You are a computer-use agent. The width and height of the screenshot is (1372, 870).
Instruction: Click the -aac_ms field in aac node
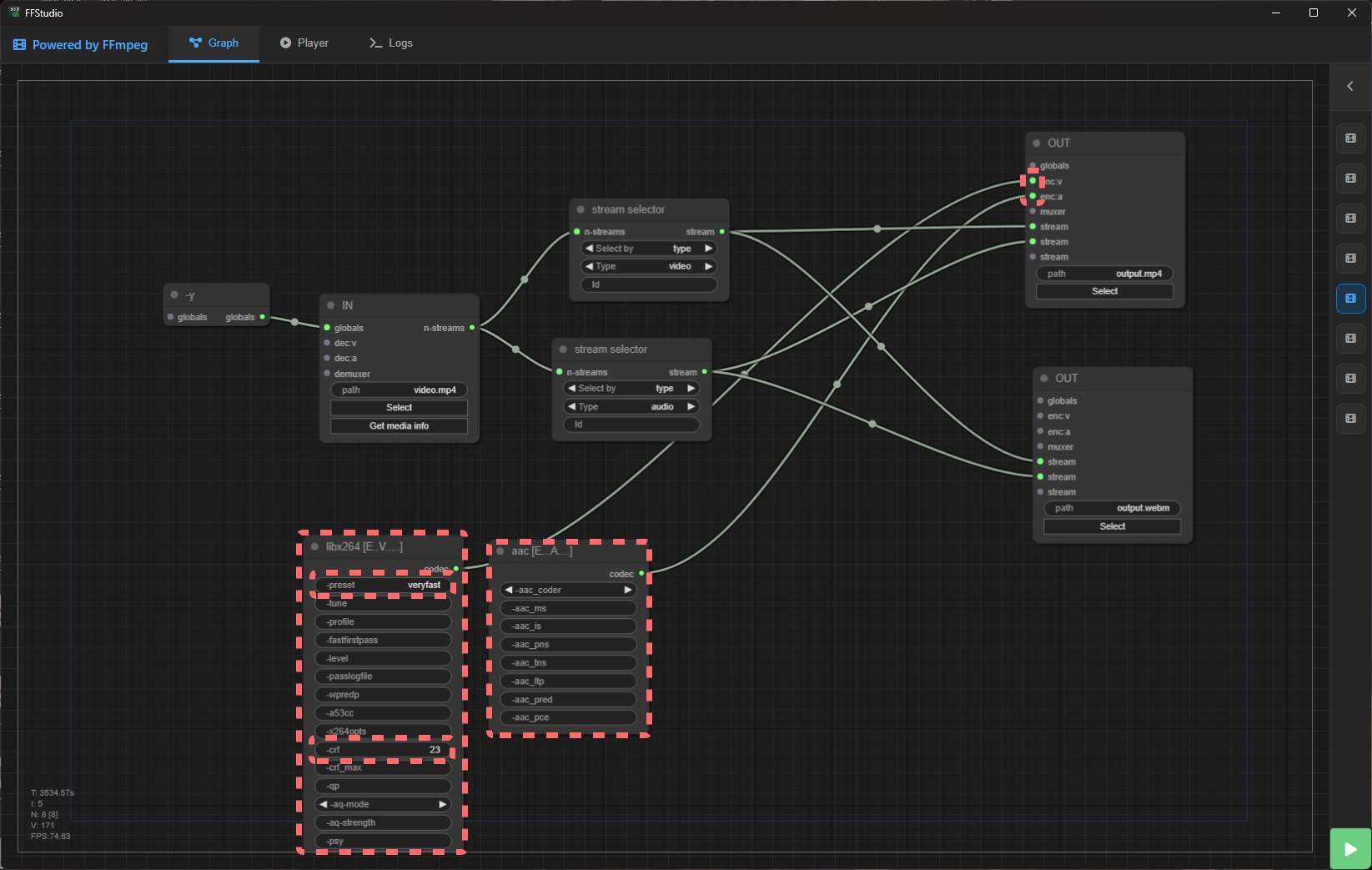(x=568, y=608)
